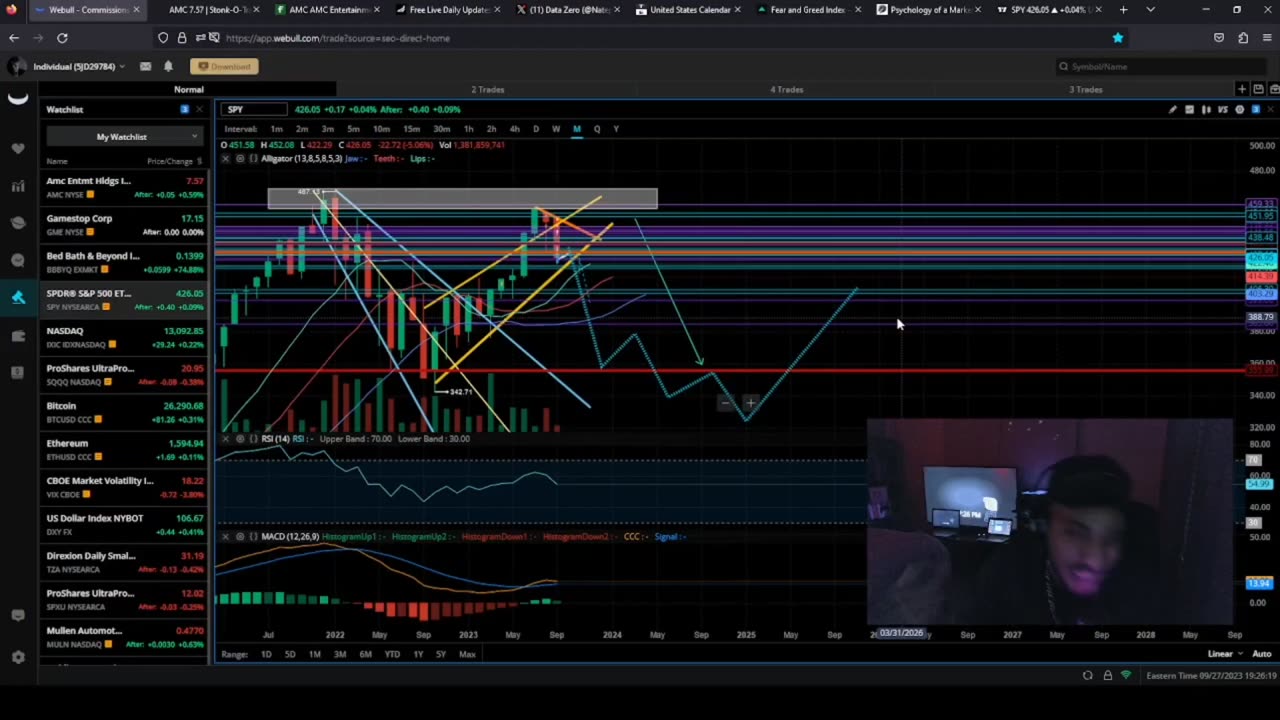Image resolution: width=1280 pixels, height=720 pixels.
Task: Open chart settings circle icon
Action: click(1240, 109)
